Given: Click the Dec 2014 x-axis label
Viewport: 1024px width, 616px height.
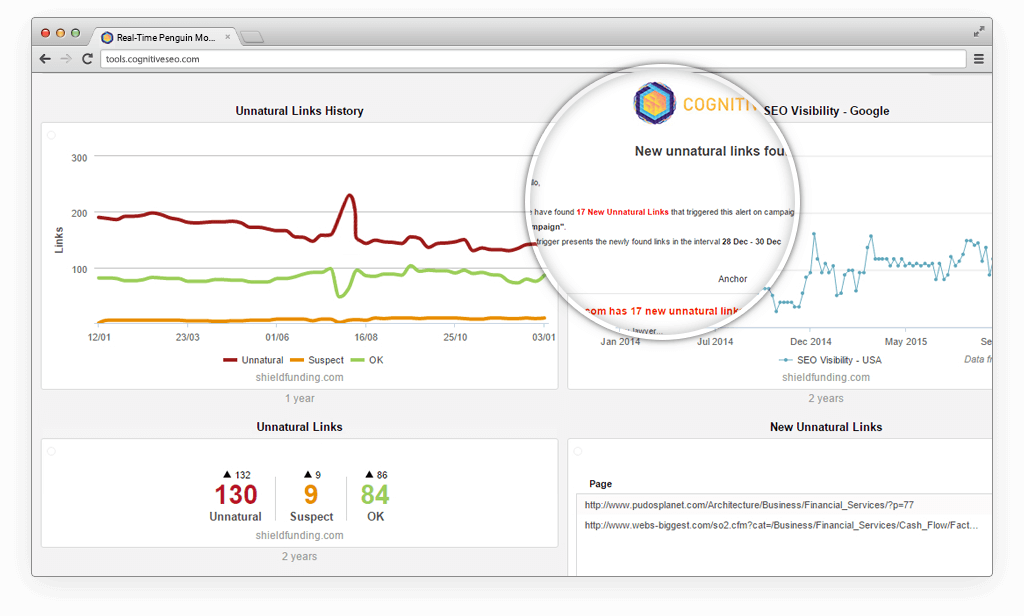Looking at the screenshot, I should (810, 342).
